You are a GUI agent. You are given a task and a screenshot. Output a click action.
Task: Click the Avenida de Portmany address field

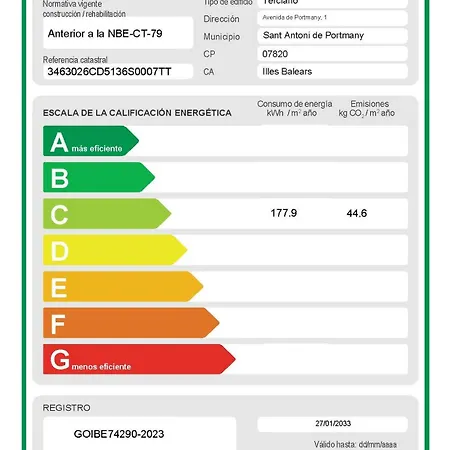click(x=332, y=18)
